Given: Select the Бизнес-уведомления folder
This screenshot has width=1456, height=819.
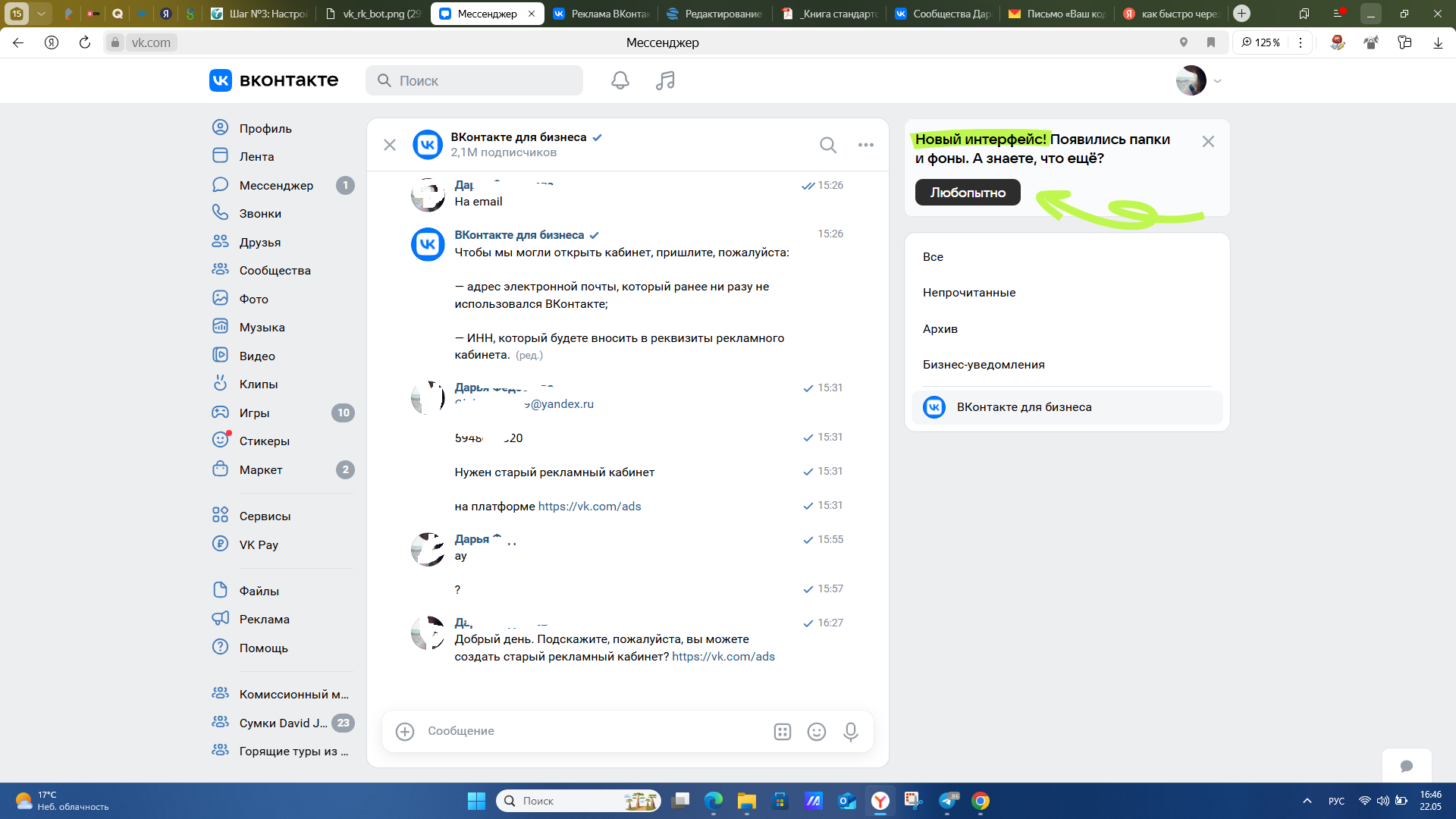Looking at the screenshot, I should coord(1067,365).
